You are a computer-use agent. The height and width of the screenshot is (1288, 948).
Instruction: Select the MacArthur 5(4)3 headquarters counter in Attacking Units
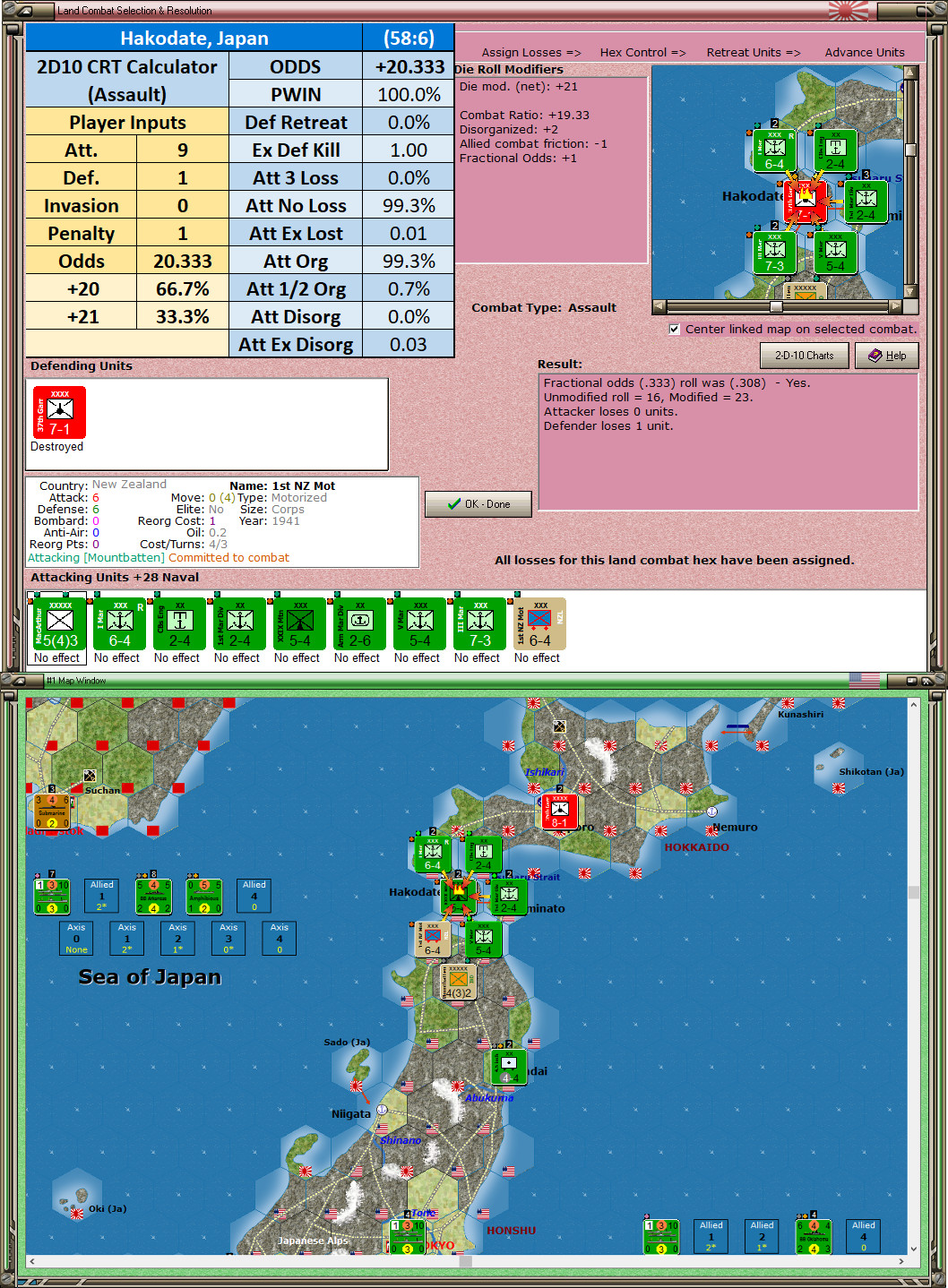[x=59, y=623]
